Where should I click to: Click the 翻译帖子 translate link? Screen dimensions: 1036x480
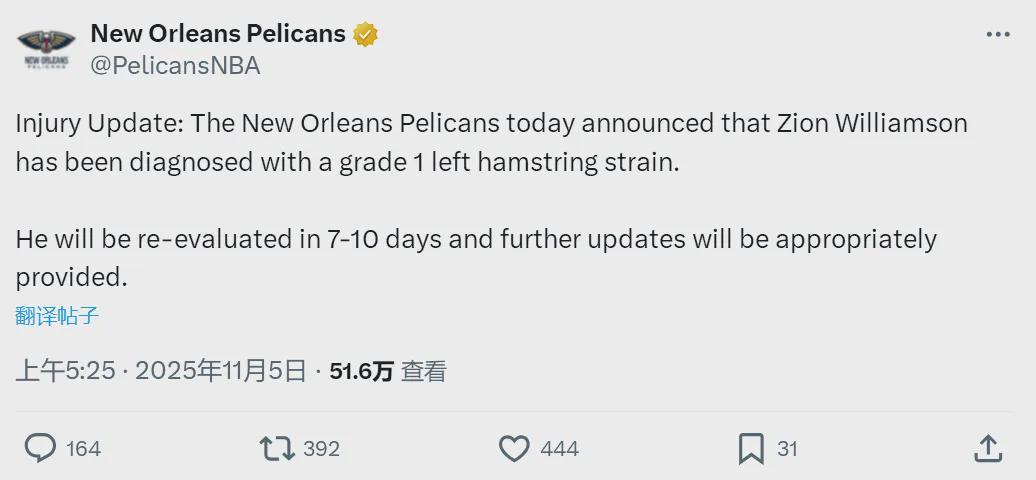(x=58, y=316)
